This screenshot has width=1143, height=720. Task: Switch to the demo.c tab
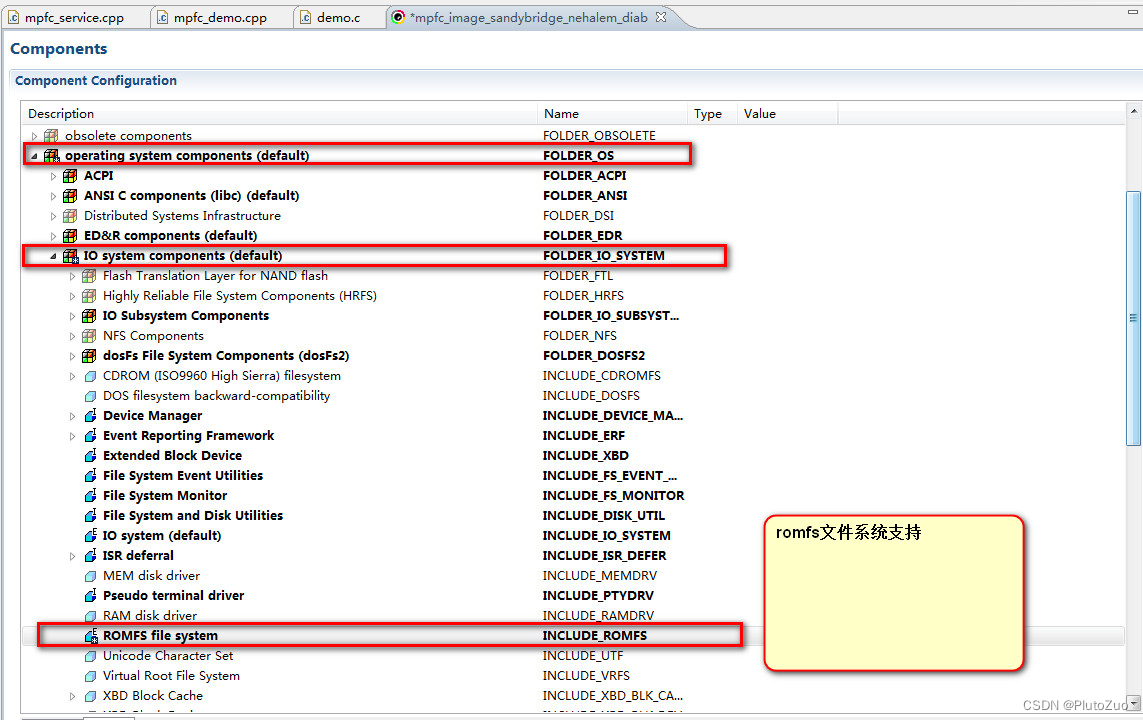[x=337, y=17]
